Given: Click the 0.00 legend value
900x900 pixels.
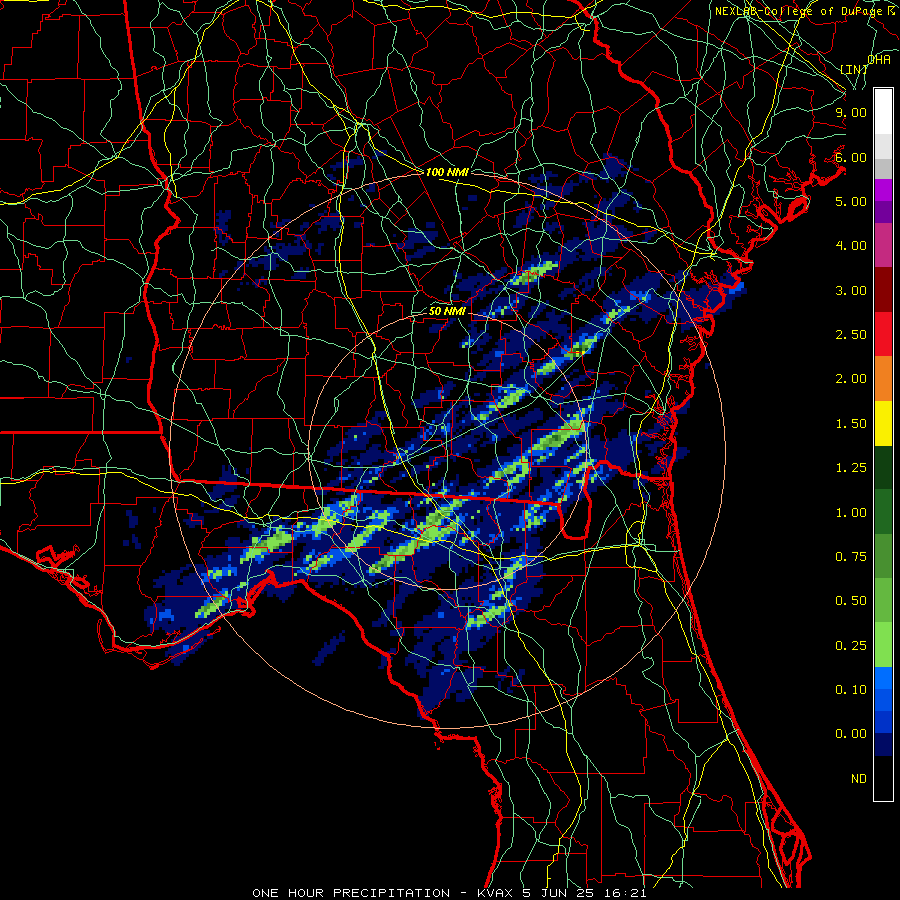Looking at the screenshot, I should (x=851, y=734).
